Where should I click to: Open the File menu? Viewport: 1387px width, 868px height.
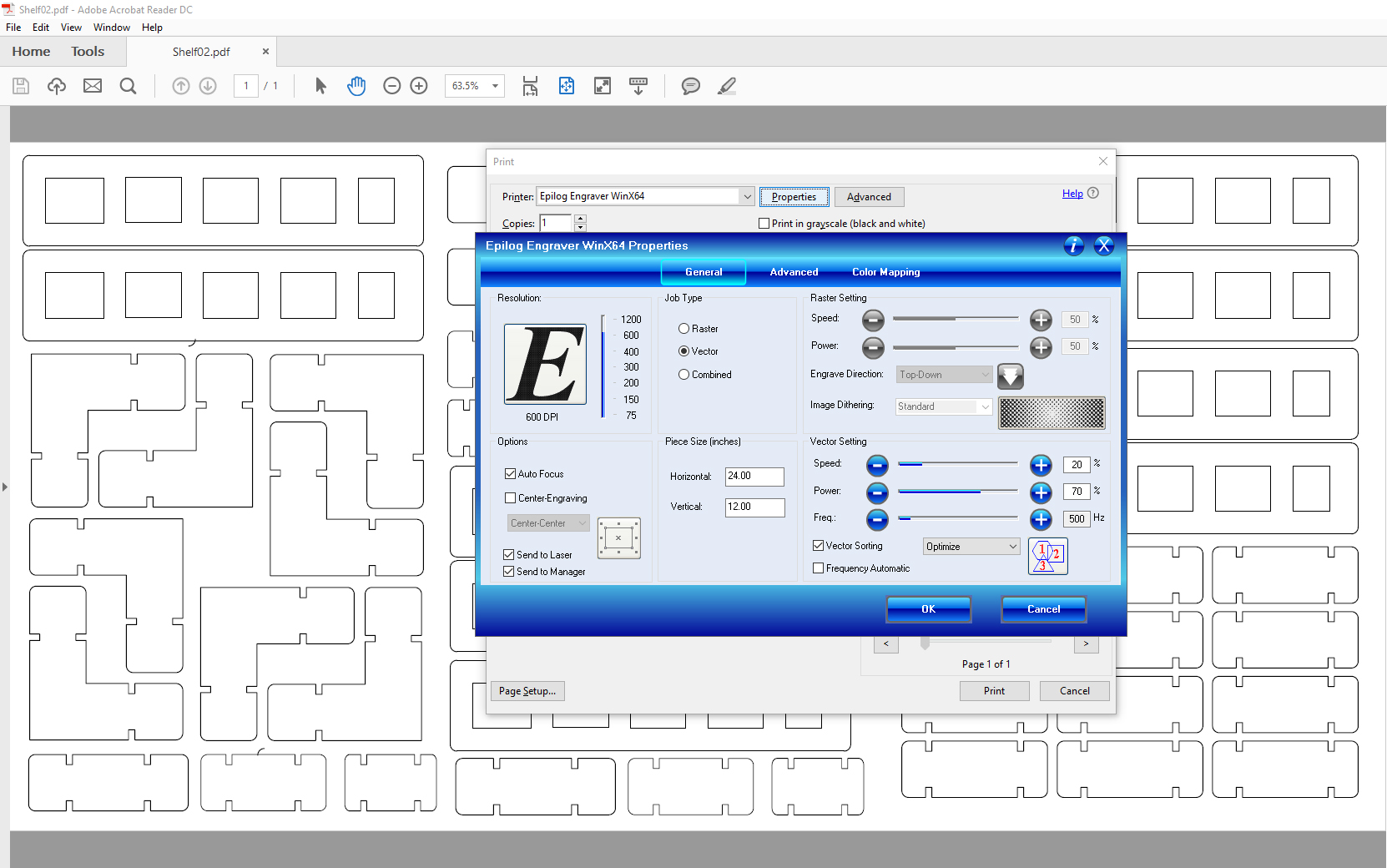tap(13, 28)
